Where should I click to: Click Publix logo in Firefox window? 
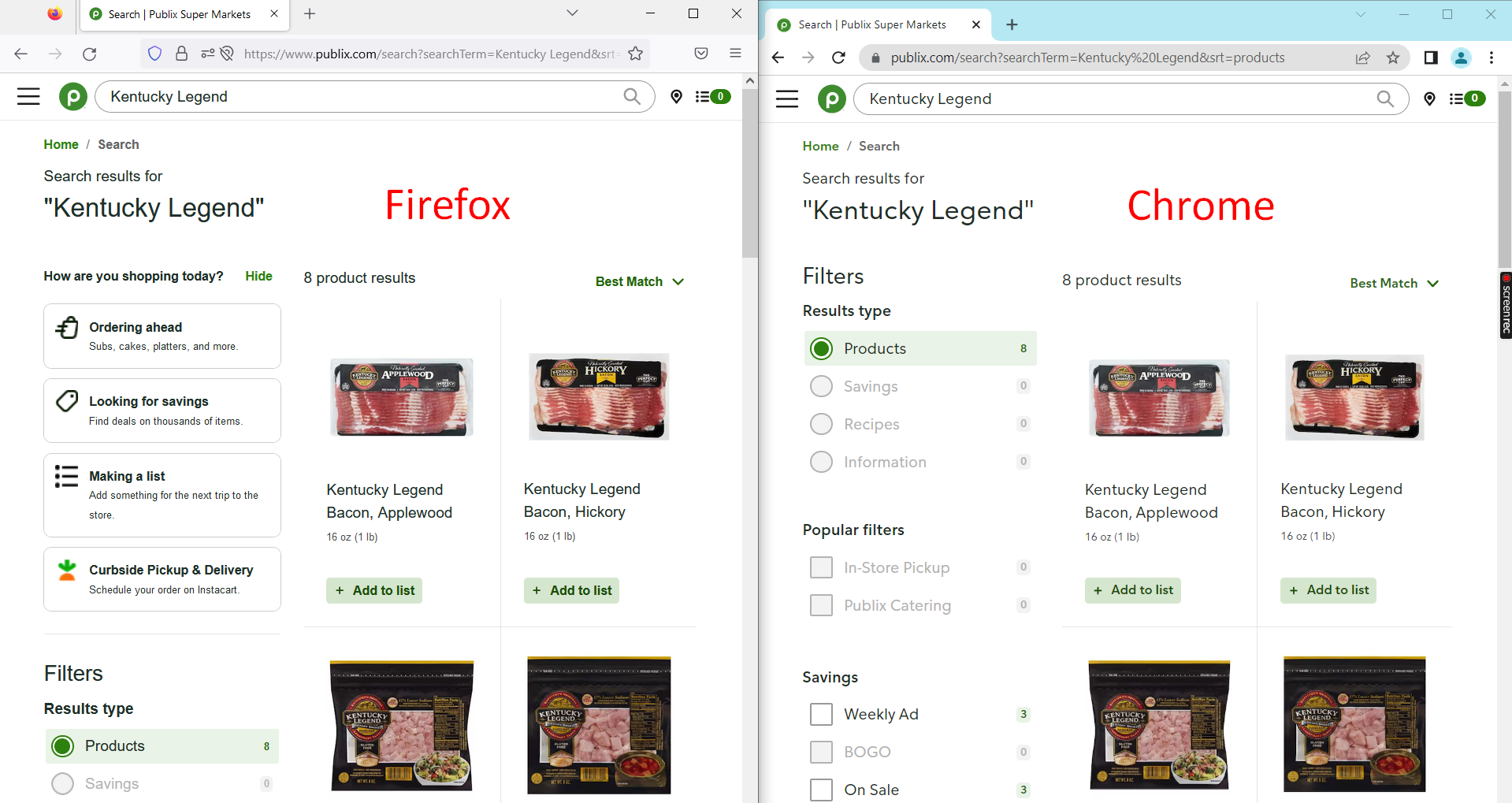(73, 96)
